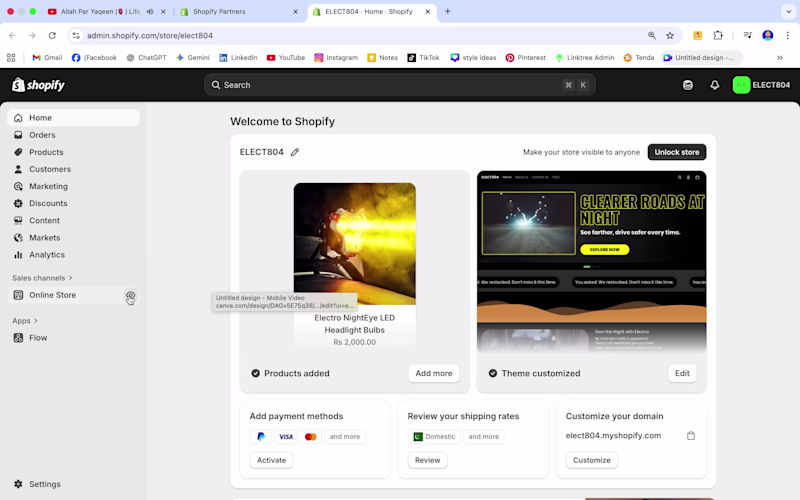Image resolution: width=800 pixels, height=500 pixels.
Task: Open Settings gear in sidebar
Action: click(x=18, y=484)
